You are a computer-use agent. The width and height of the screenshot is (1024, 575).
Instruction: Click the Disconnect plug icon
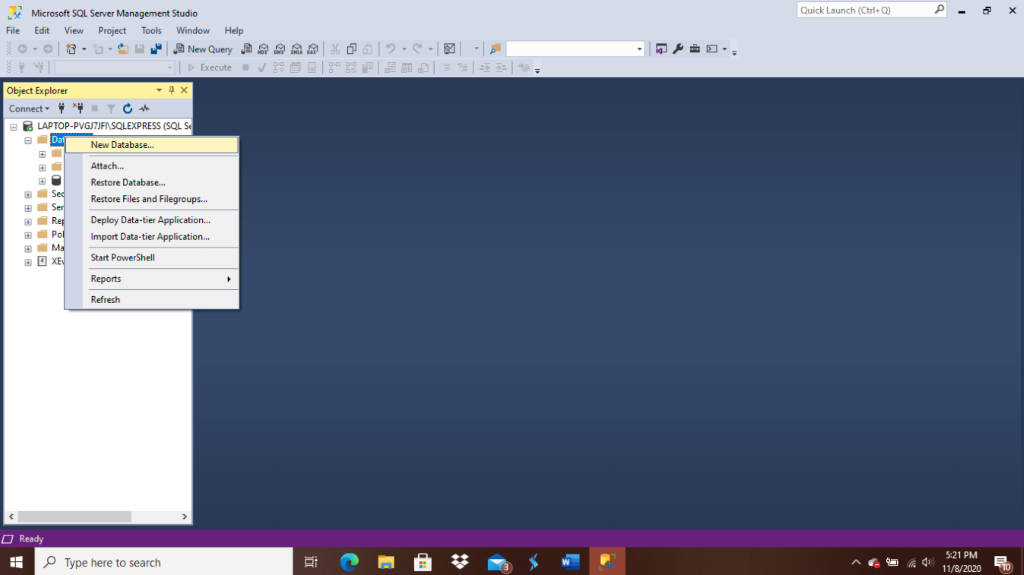point(78,108)
